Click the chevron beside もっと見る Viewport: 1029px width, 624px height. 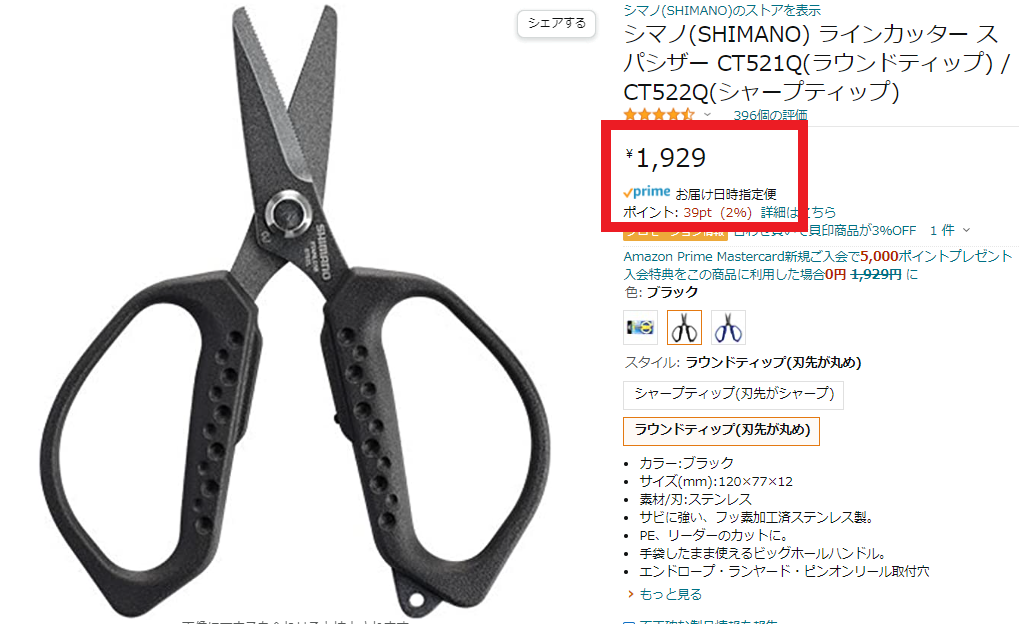[631, 594]
